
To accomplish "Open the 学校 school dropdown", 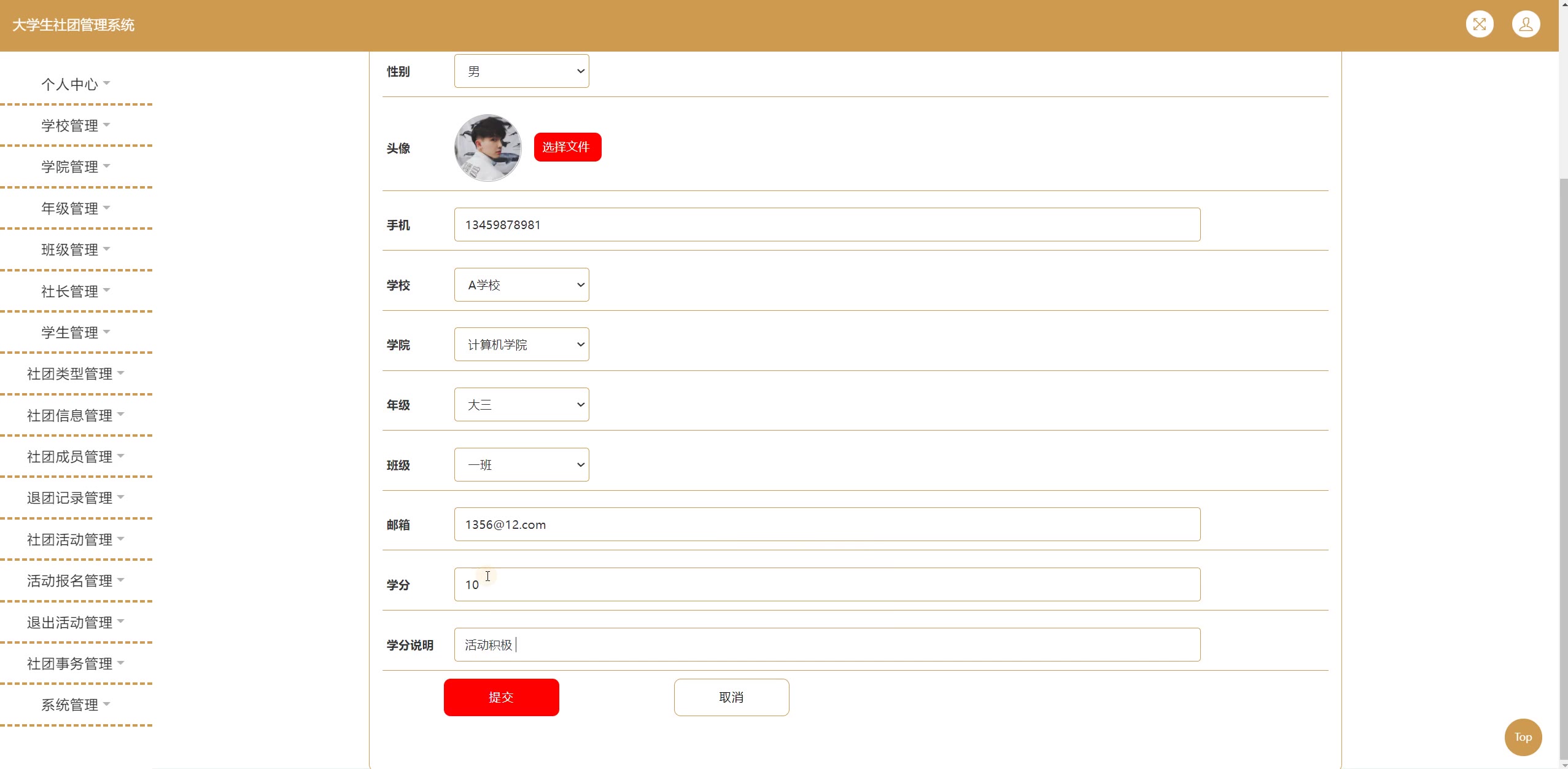I will tap(521, 285).
